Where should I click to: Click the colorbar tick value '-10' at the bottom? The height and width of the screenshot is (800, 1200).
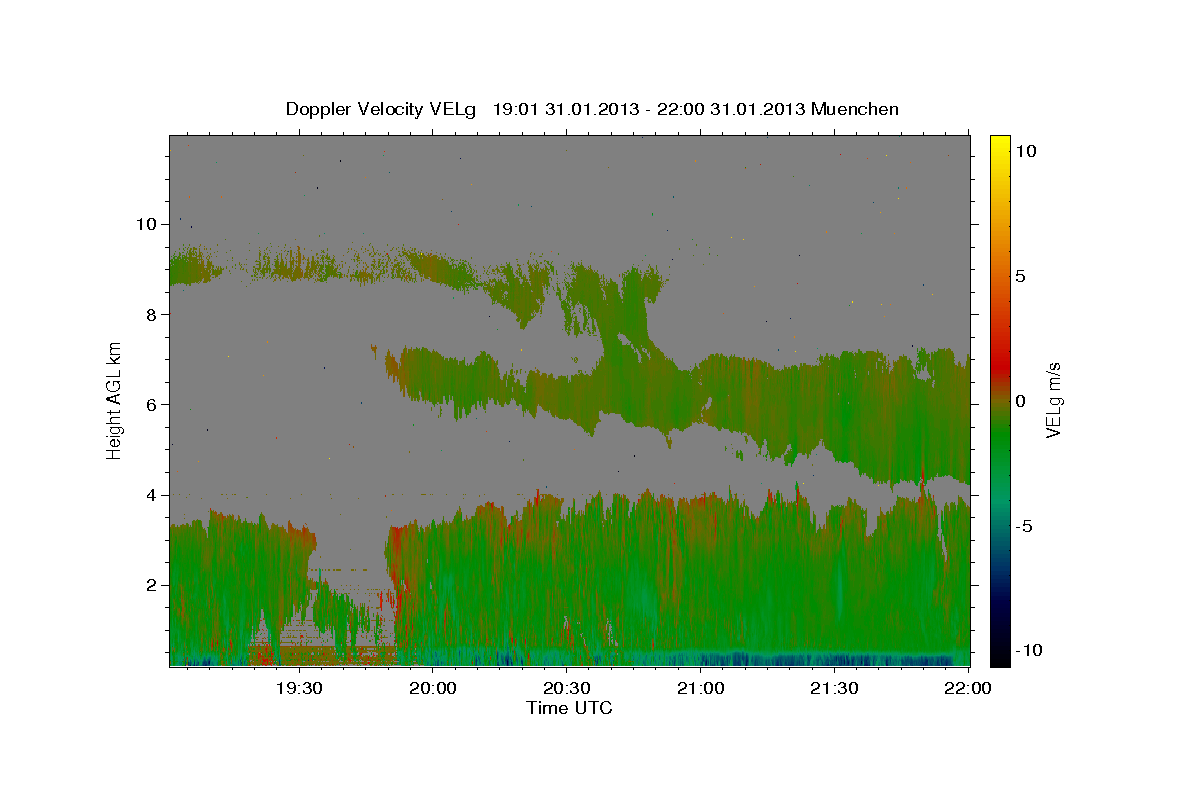(1030, 651)
